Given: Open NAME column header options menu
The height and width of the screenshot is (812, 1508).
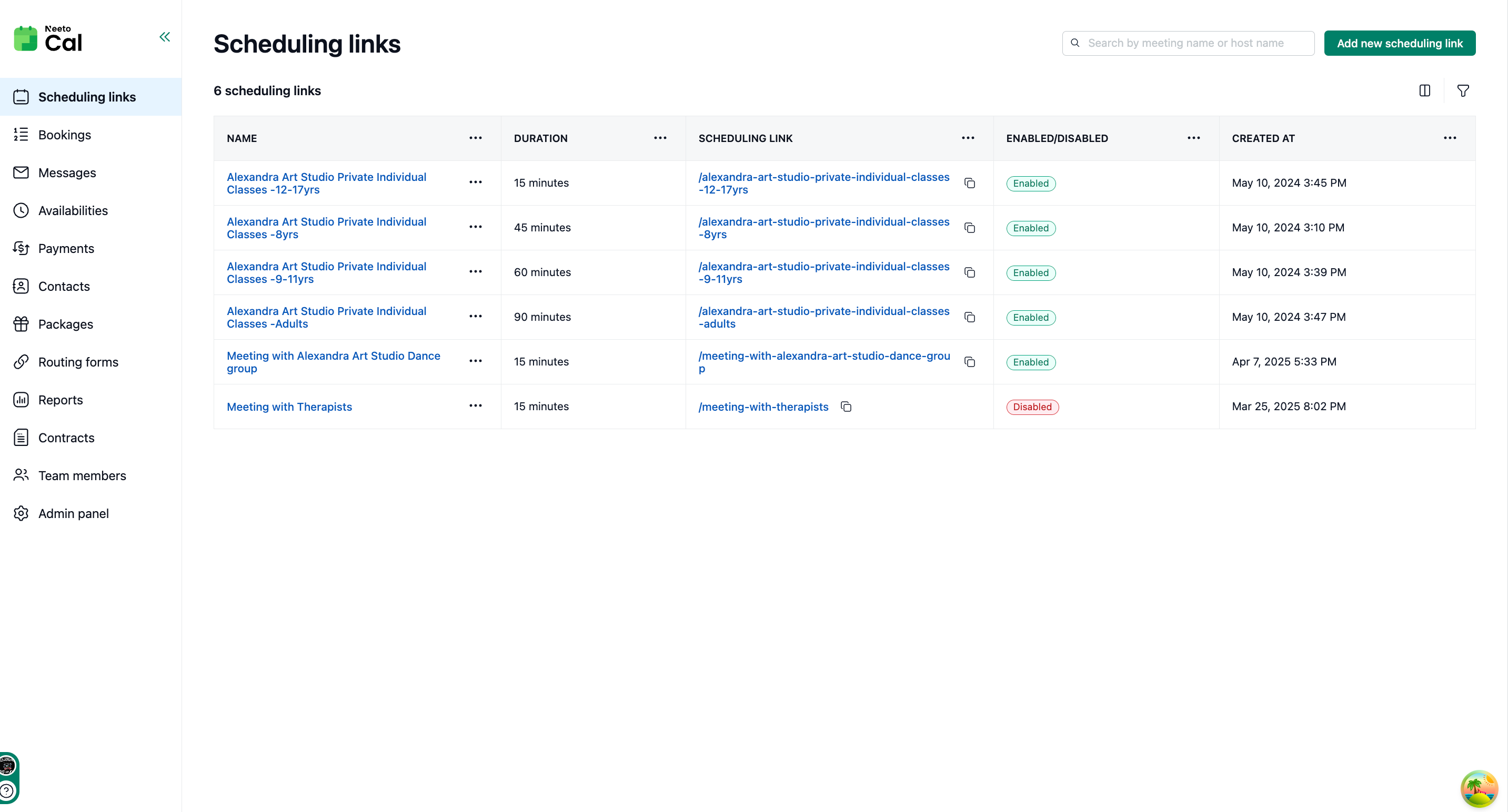Looking at the screenshot, I should (475, 138).
